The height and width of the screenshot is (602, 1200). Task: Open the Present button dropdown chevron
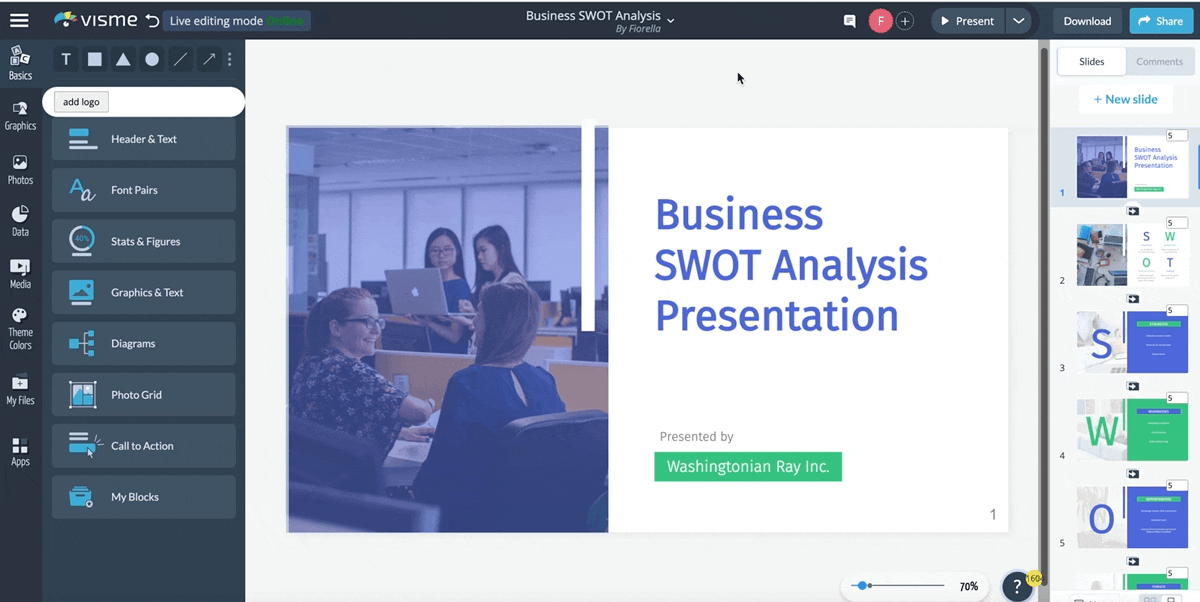pyautogui.click(x=1018, y=20)
